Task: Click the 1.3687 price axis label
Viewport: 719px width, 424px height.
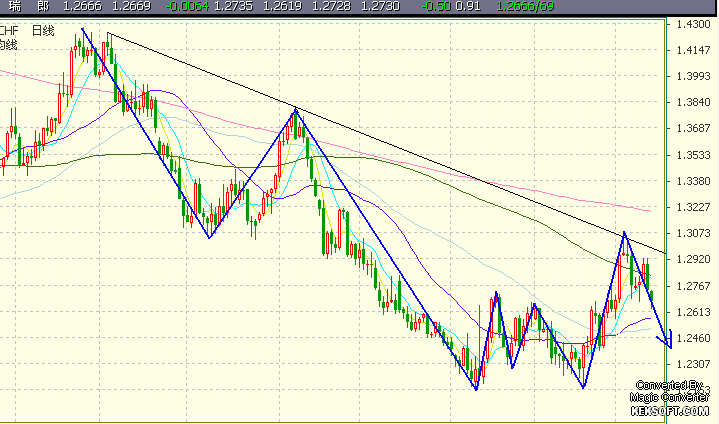Action: pyautogui.click(x=693, y=128)
